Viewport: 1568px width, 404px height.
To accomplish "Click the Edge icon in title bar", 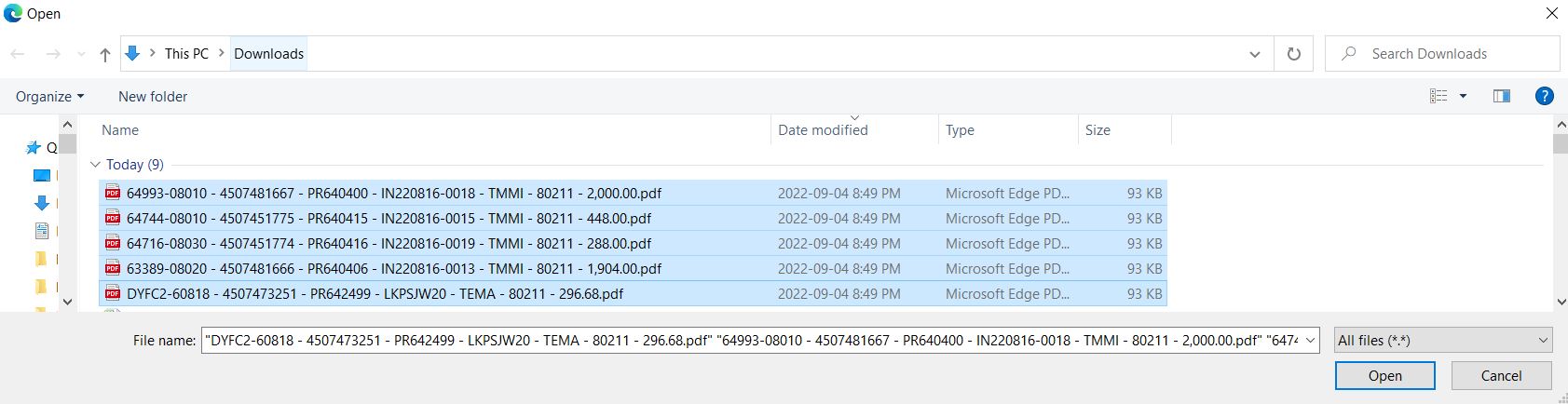I will (13, 13).
